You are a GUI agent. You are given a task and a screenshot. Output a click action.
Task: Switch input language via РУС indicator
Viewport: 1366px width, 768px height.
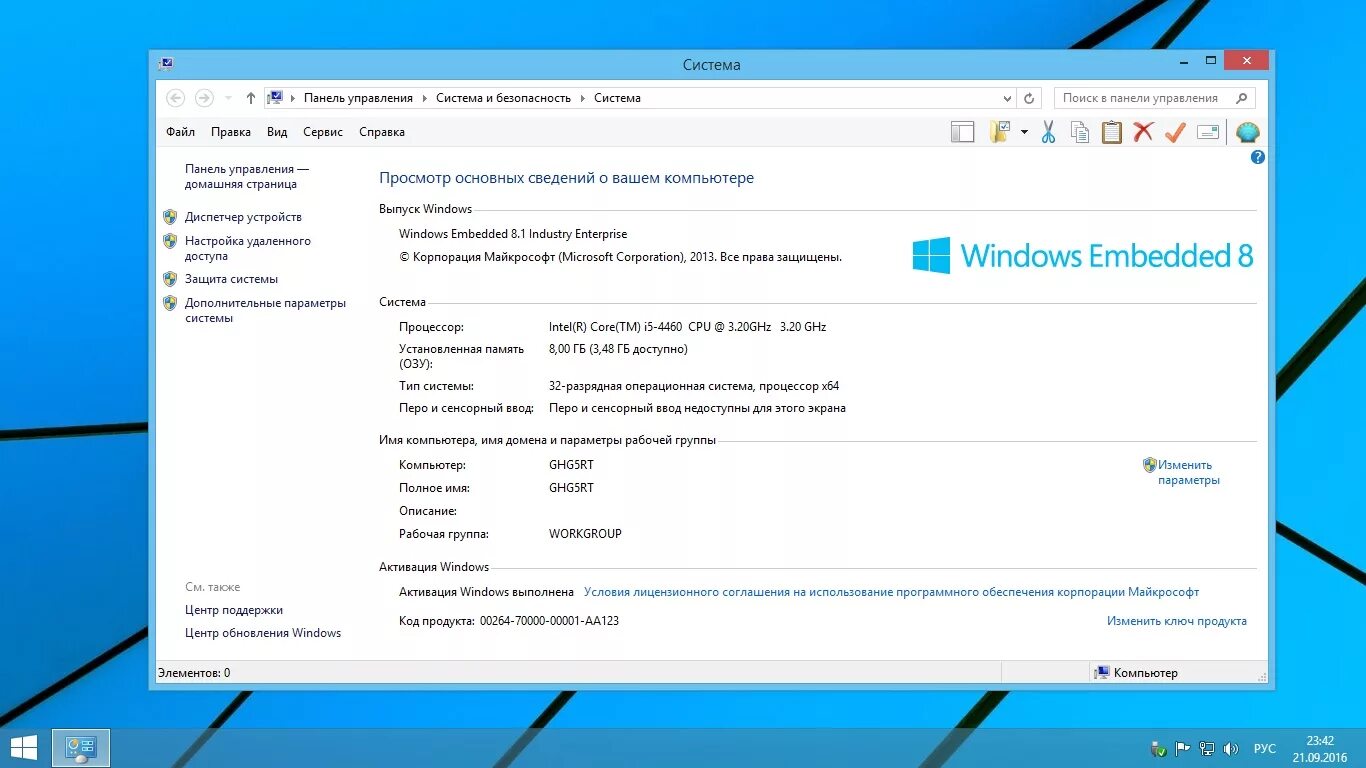[x=1265, y=748]
